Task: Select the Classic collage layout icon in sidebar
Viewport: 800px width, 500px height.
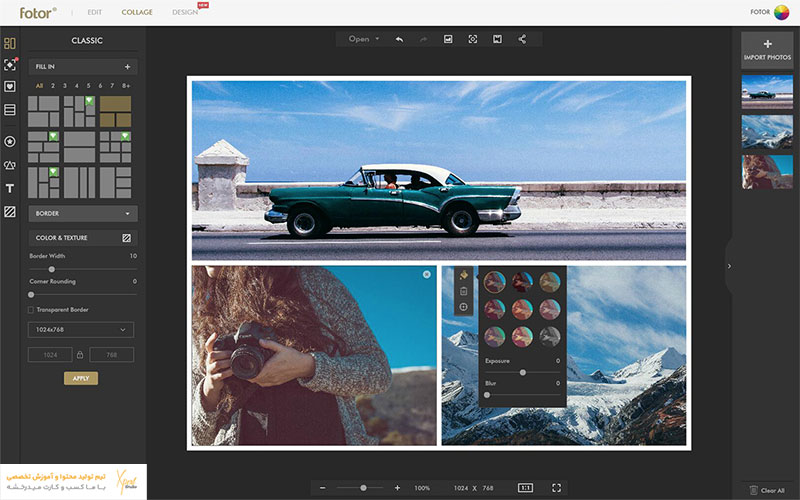Action: pos(10,43)
